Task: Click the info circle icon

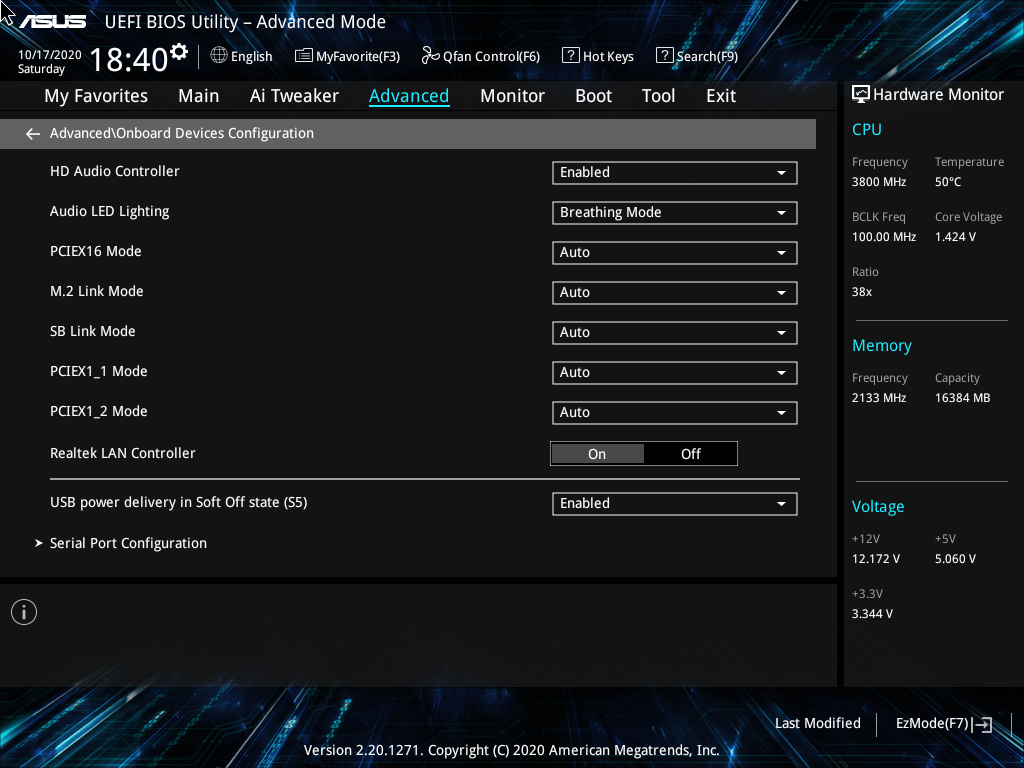Action: pyautogui.click(x=24, y=612)
